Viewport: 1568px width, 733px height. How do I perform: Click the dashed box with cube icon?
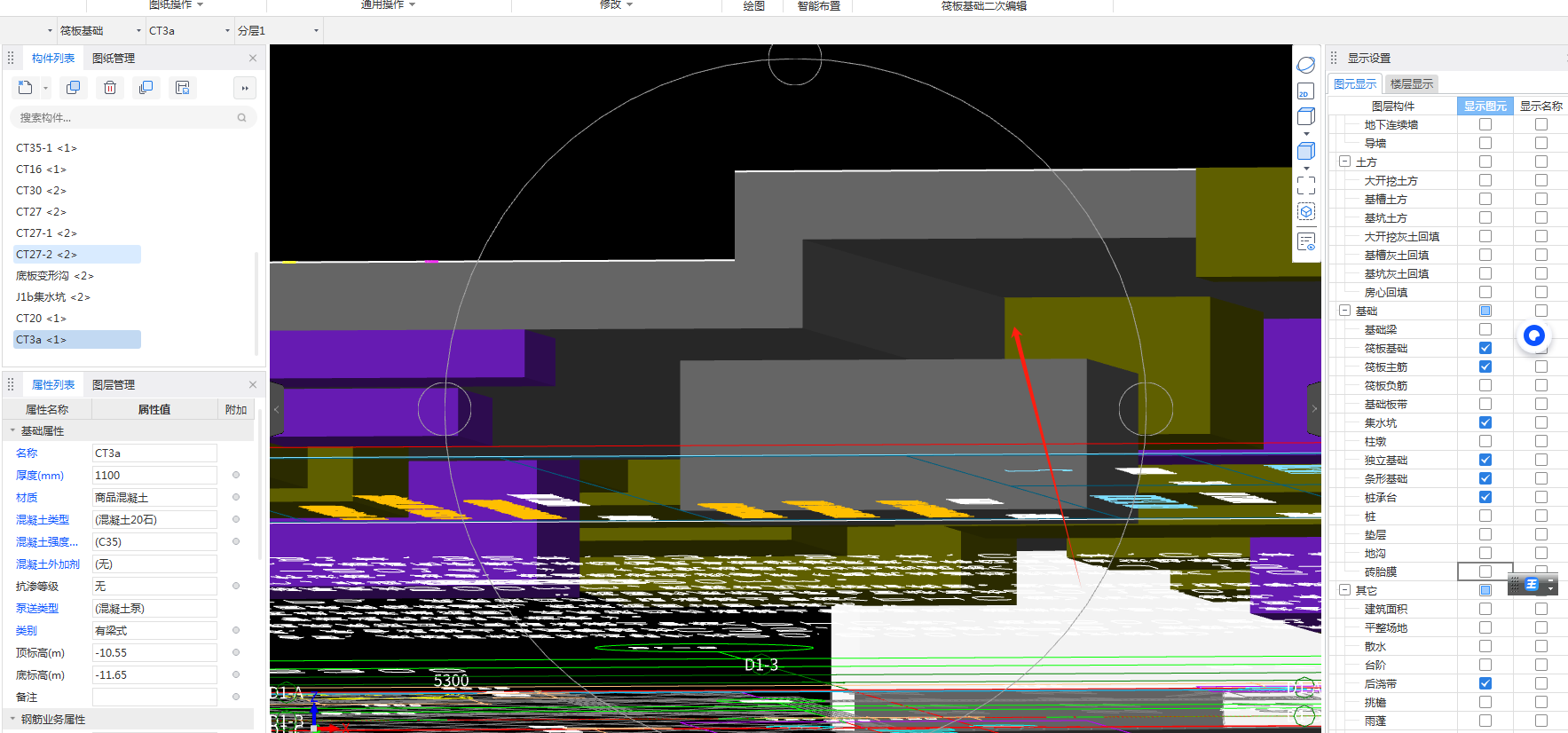(1306, 212)
